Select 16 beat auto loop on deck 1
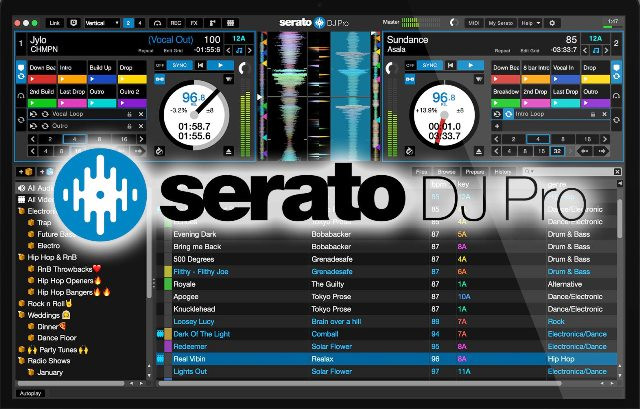Screen dimensions: 640x409 (124, 139)
